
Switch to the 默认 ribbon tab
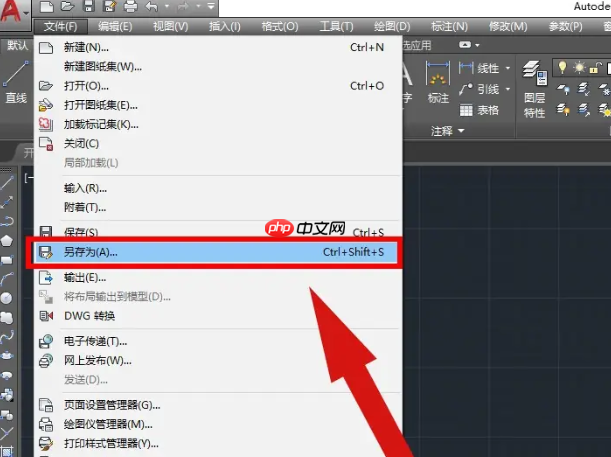pyautogui.click(x=18, y=46)
